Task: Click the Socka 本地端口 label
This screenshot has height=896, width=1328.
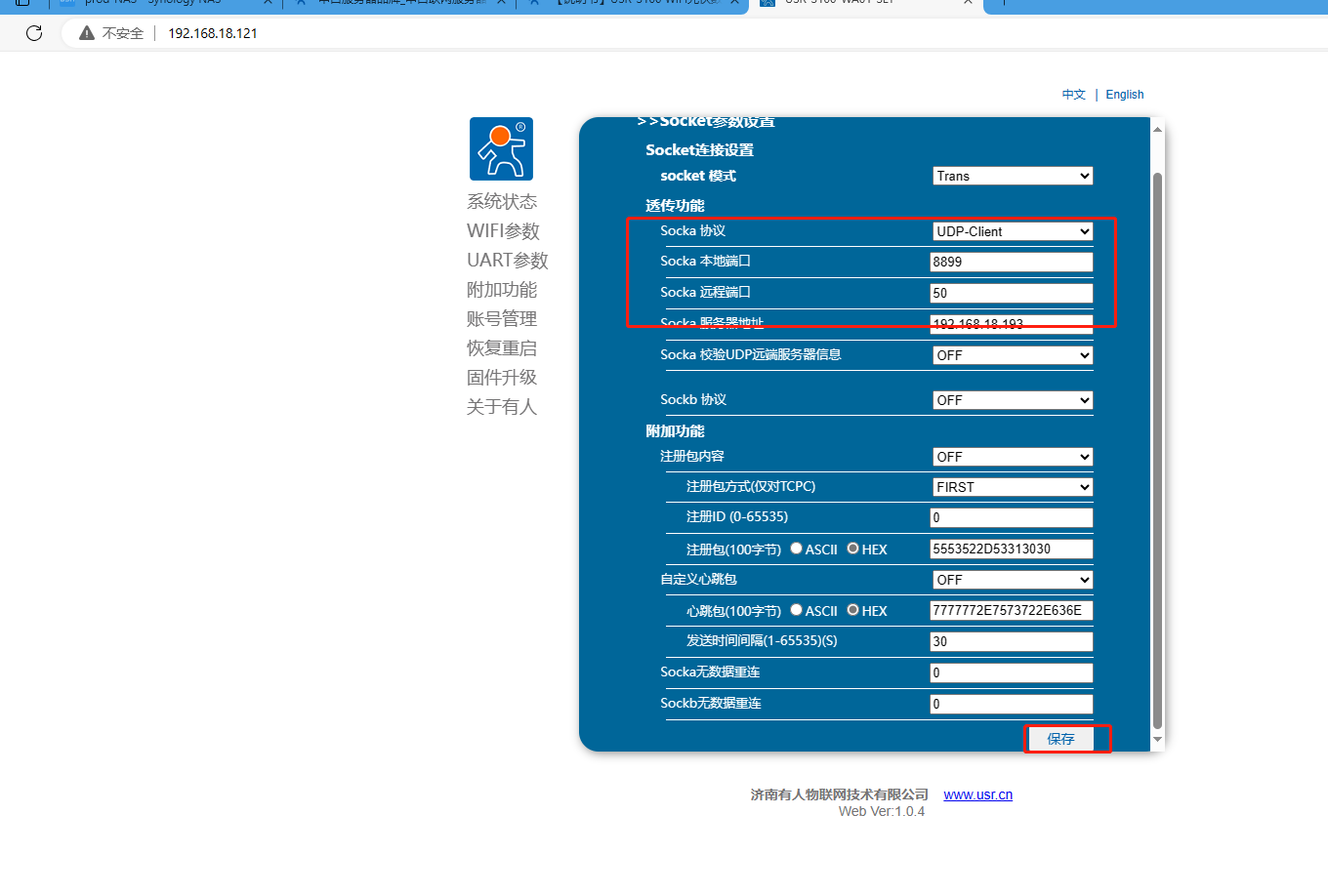Action: point(705,262)
